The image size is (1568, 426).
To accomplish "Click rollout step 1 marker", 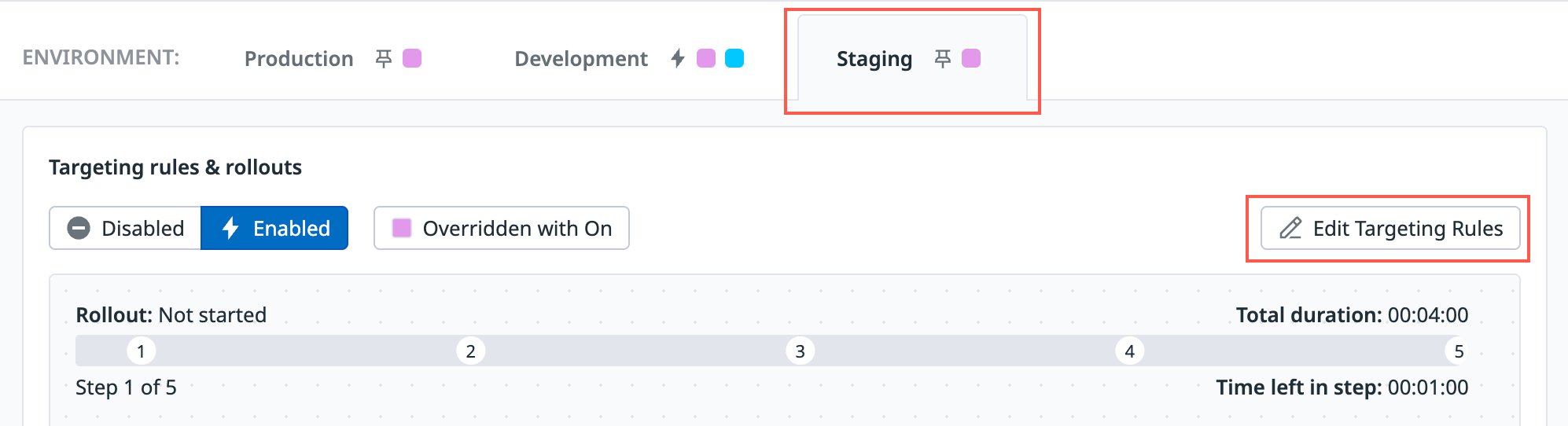I will 141,351.
